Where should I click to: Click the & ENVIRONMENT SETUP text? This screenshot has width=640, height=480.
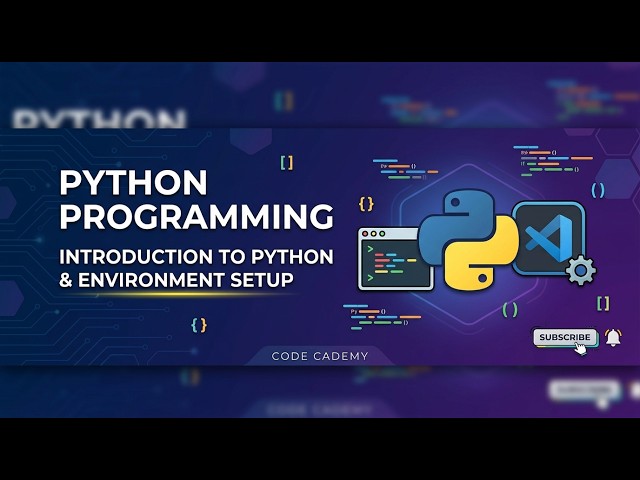tap(176, 280)
